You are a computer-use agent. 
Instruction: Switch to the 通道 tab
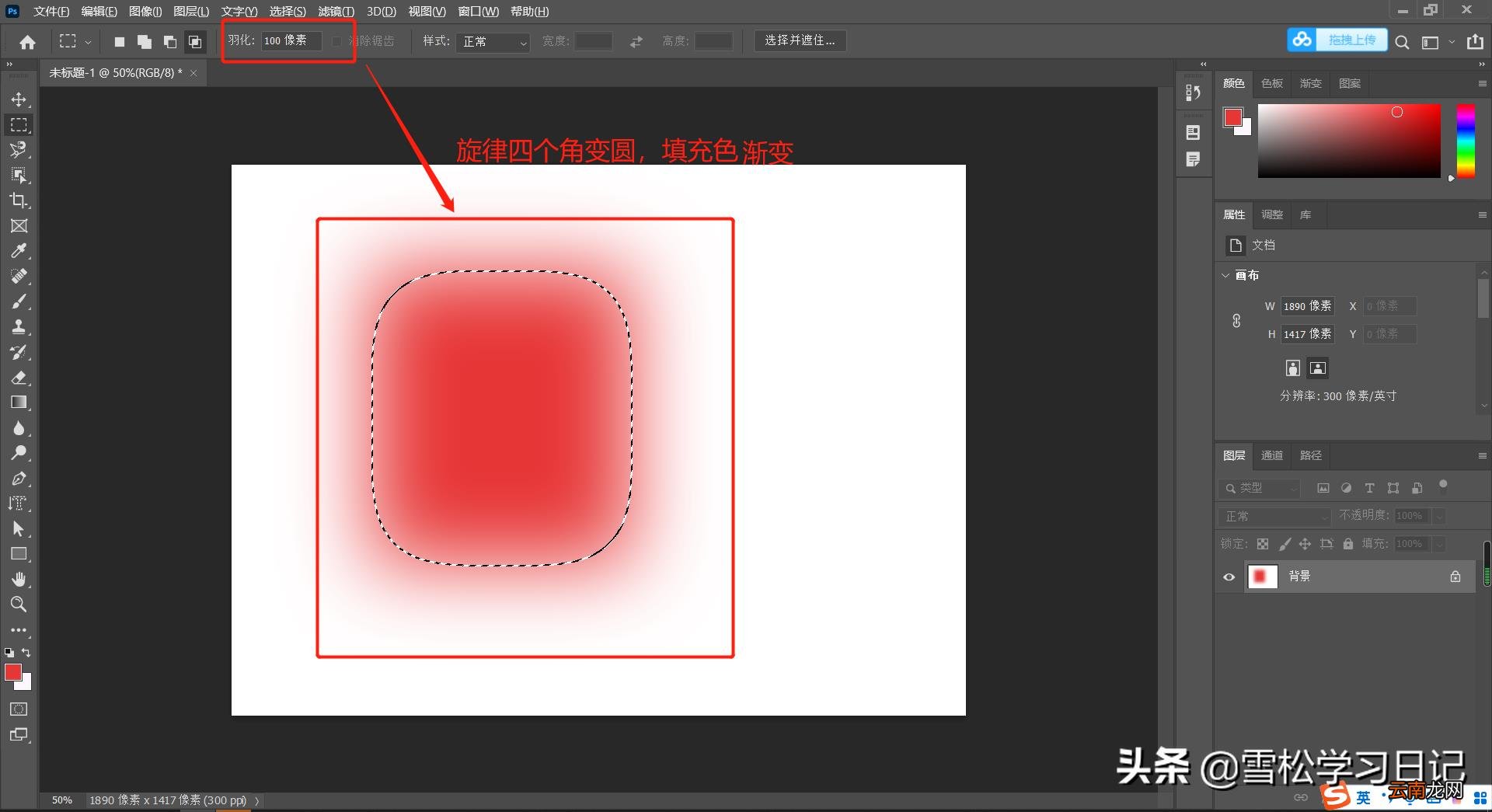click(x=1272, y=455)
